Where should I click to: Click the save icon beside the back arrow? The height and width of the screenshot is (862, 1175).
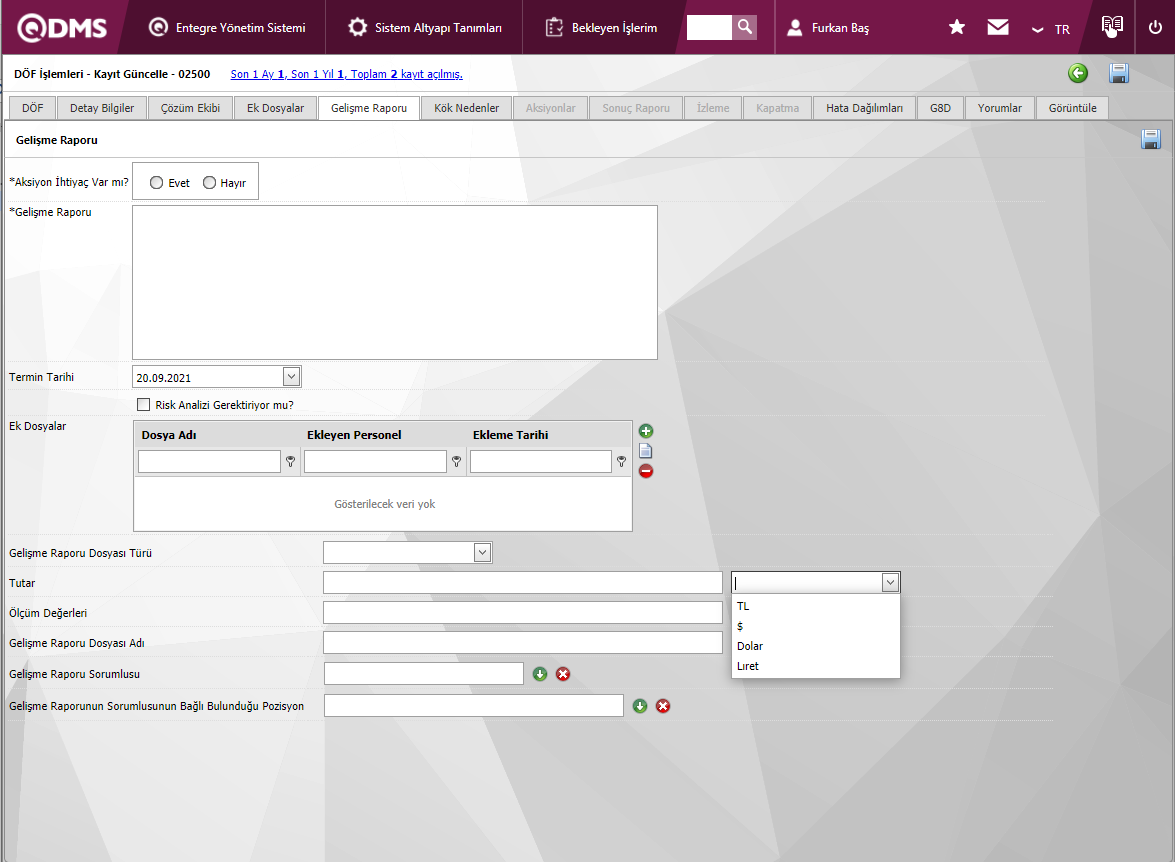click(x=1119, y=73)
